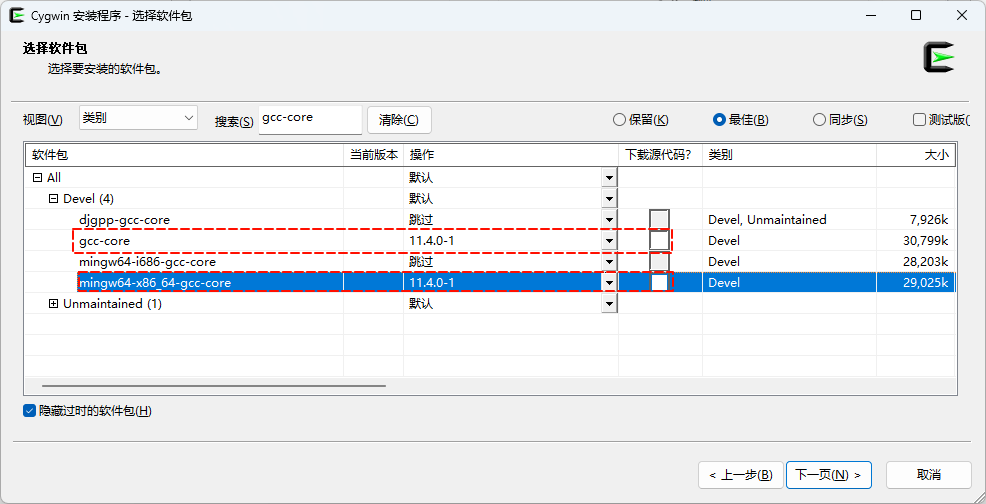Click the 操作 column header

click(x=511, y=155)
